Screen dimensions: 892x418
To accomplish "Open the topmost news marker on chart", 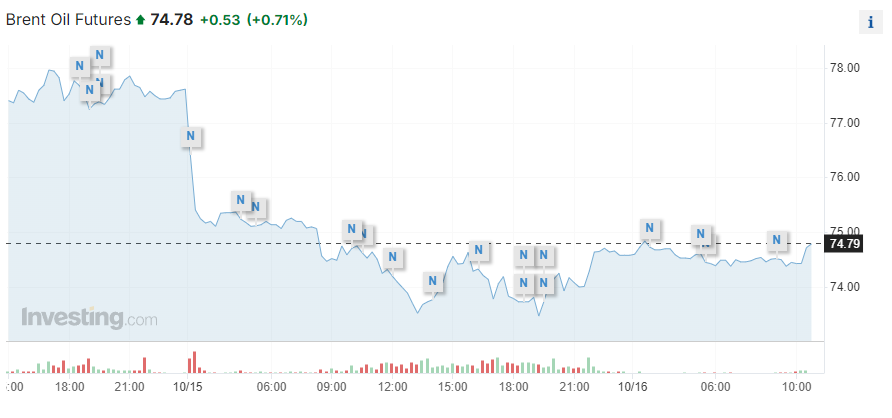I will [100, 54].
